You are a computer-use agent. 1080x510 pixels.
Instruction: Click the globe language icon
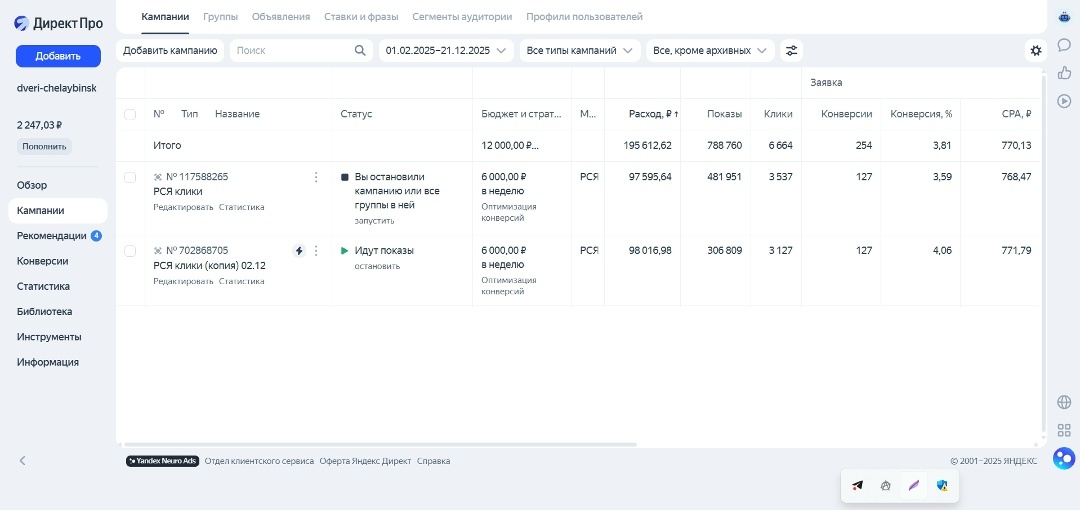1064,402
